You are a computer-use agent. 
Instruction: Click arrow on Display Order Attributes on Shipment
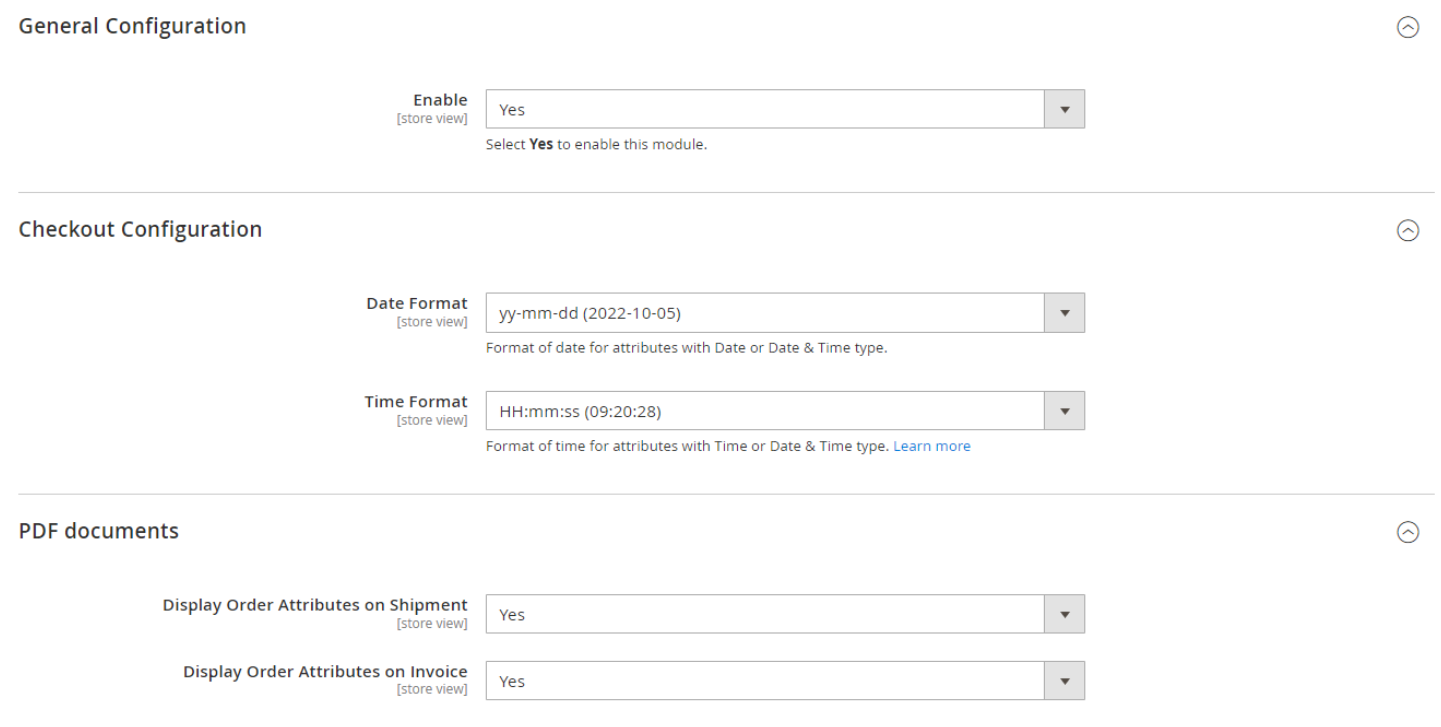point(1064,615)
